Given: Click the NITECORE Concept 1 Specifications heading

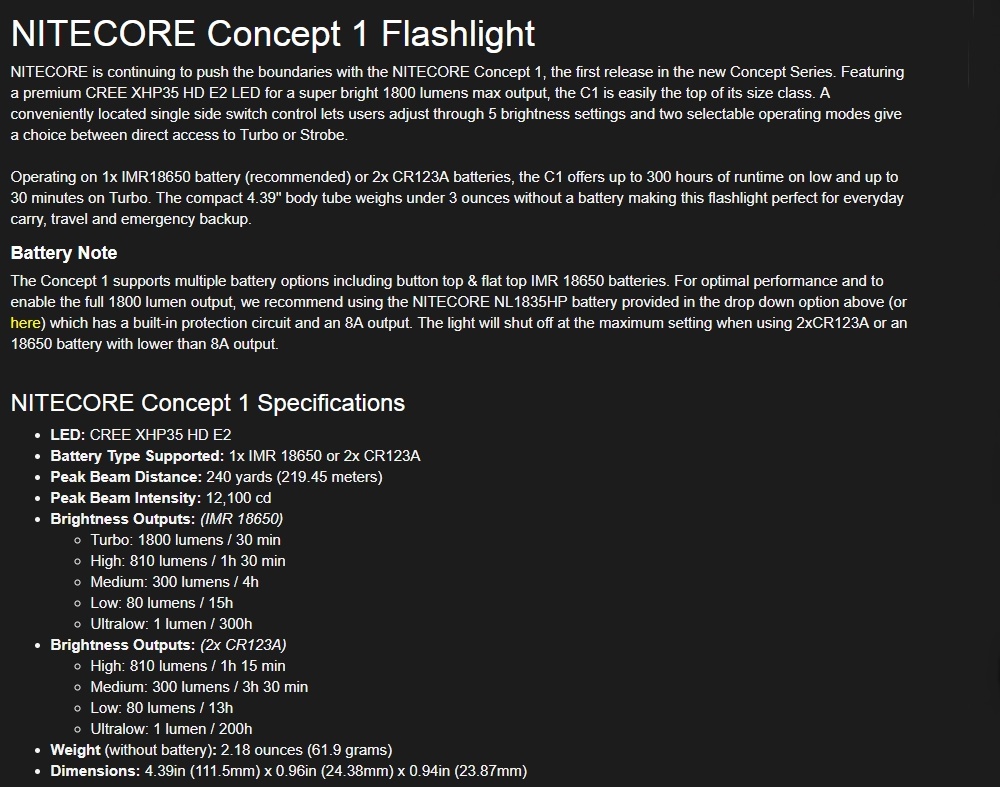Looking at the screenshot, I should tap(208, 403).
